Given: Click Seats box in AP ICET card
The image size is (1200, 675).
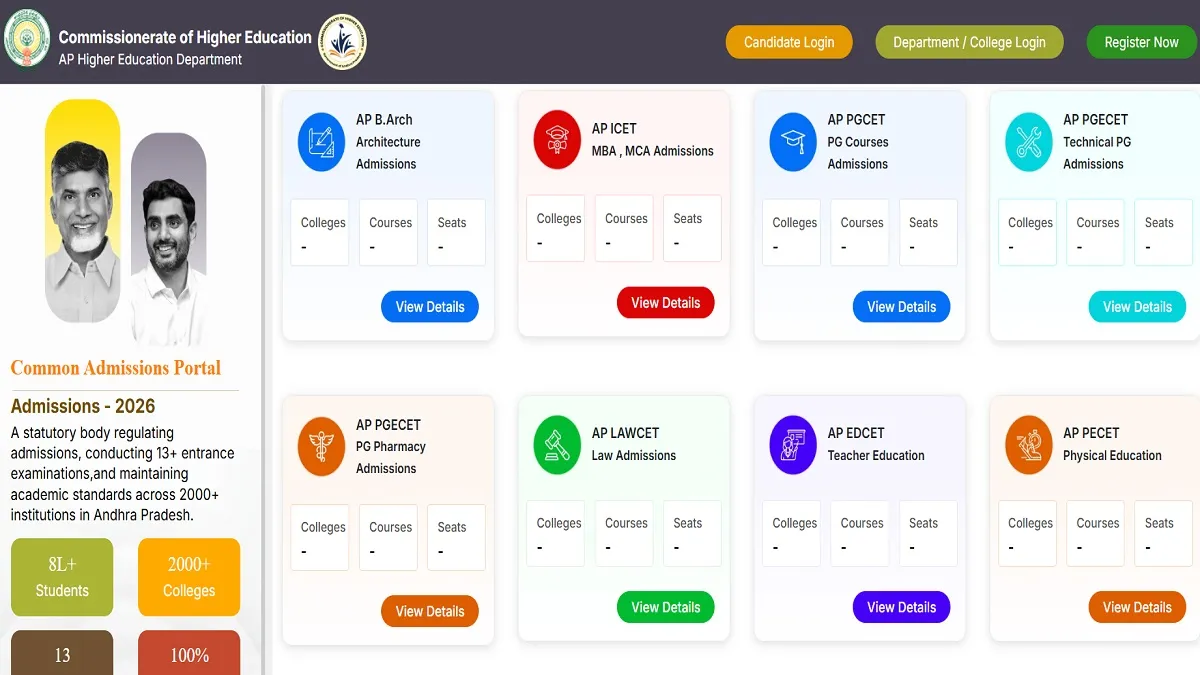Looking at the screenshot, I should click(692, 229).
